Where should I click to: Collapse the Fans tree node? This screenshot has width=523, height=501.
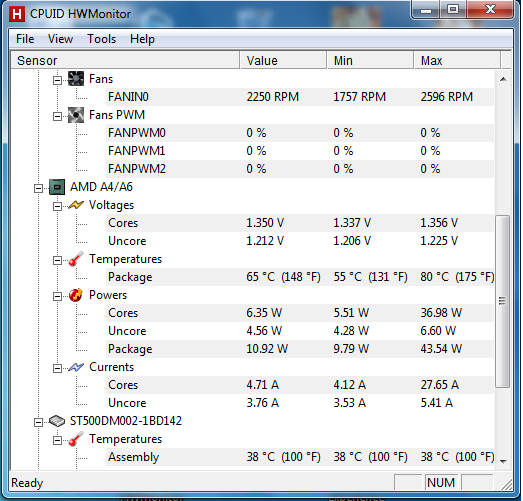pyautogui.click(x=57, y=80)
